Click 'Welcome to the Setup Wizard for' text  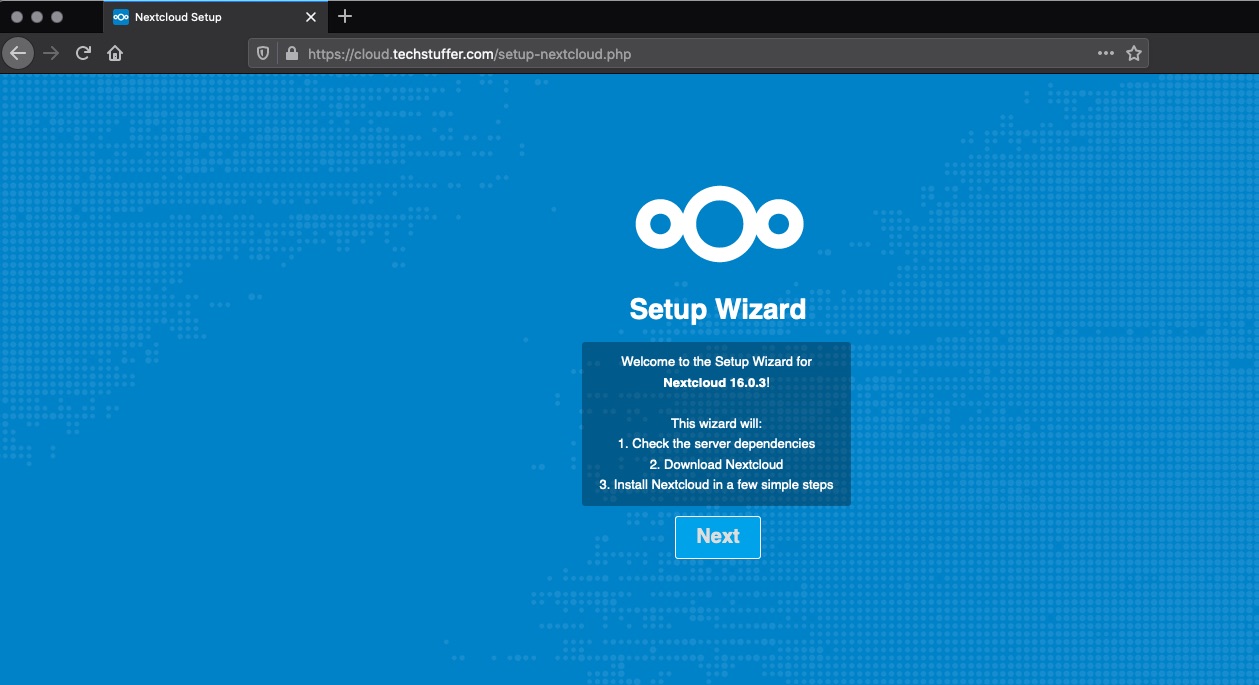point(716,361)
